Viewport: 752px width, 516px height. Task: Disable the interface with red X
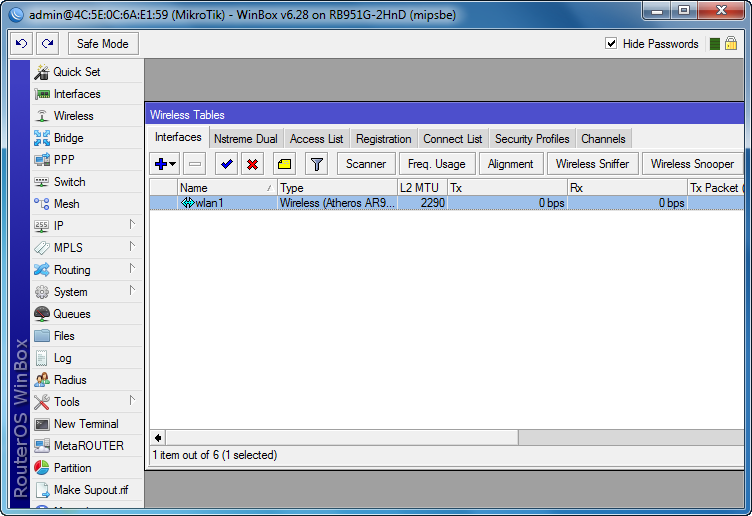(252, 164)
